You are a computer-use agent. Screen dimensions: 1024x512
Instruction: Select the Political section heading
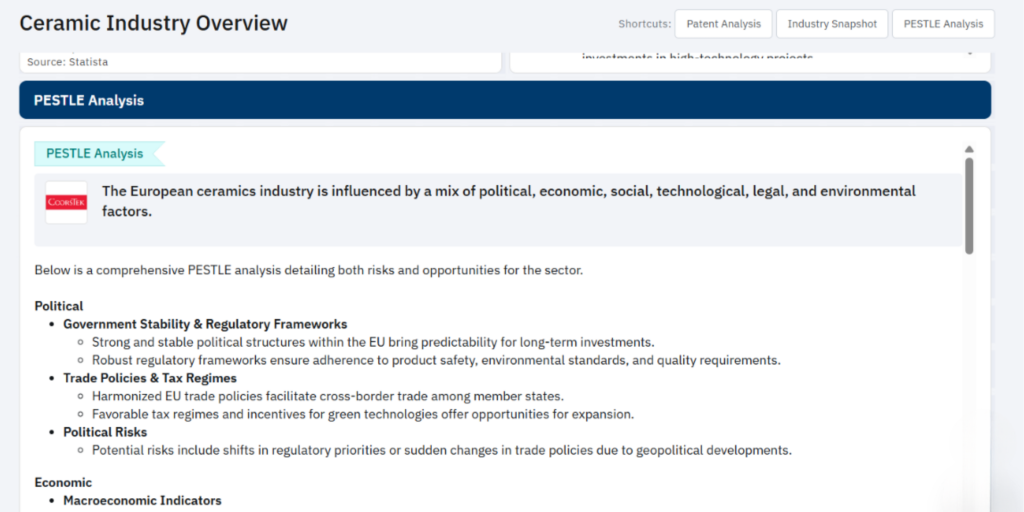click(59, 306)
